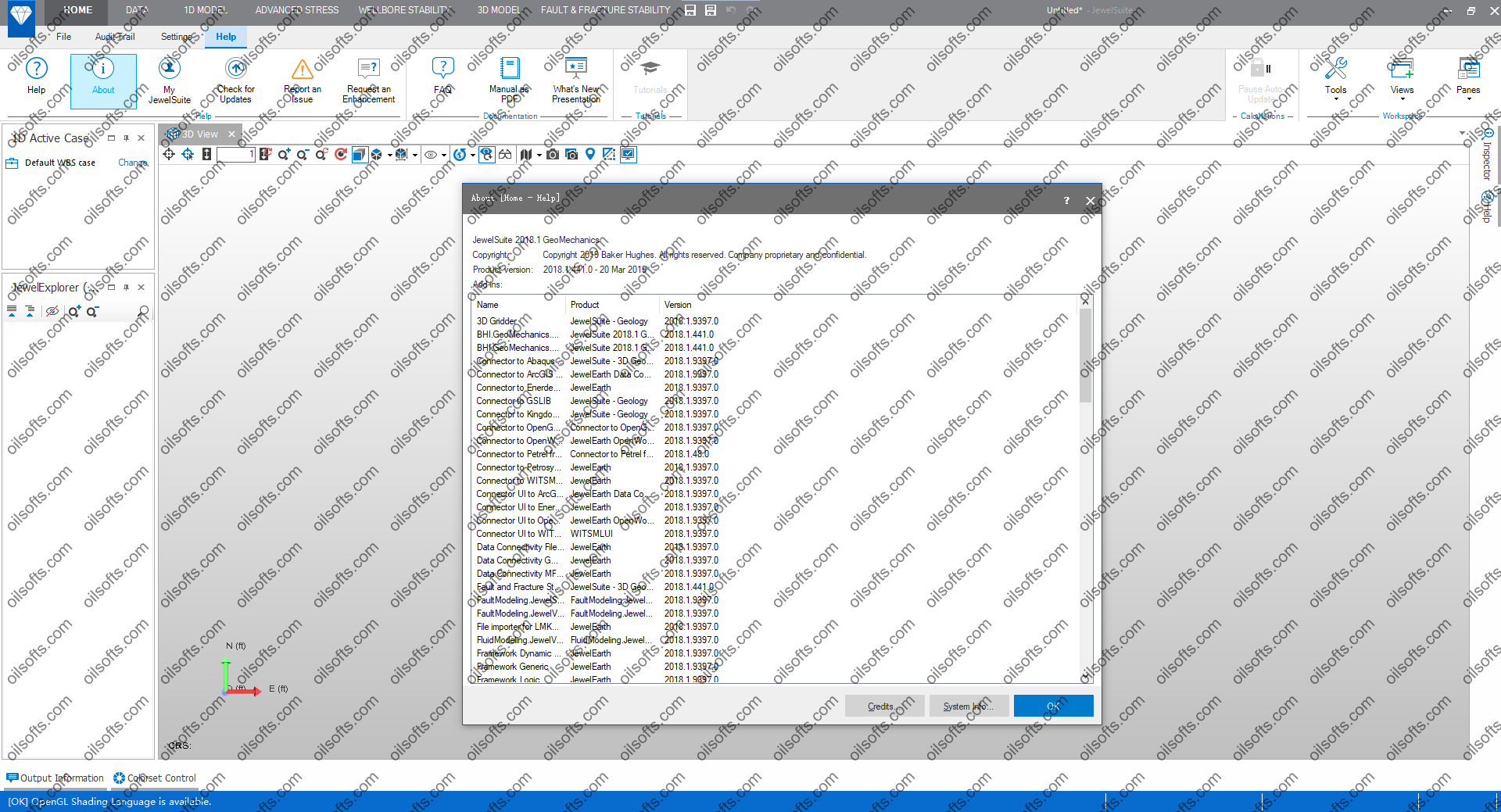Open the Panes dropdown
This screenshot has width=1501, height=812.
click(1468, 78)
